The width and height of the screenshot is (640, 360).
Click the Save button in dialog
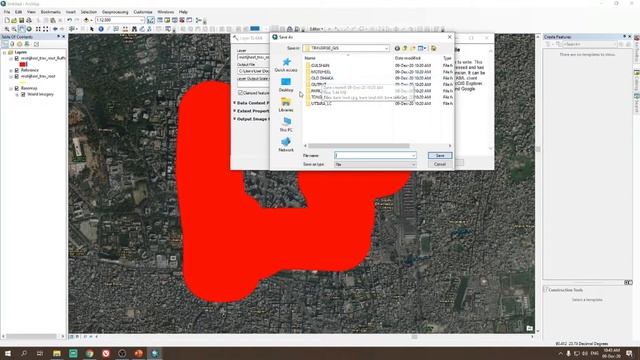[440, 156]
